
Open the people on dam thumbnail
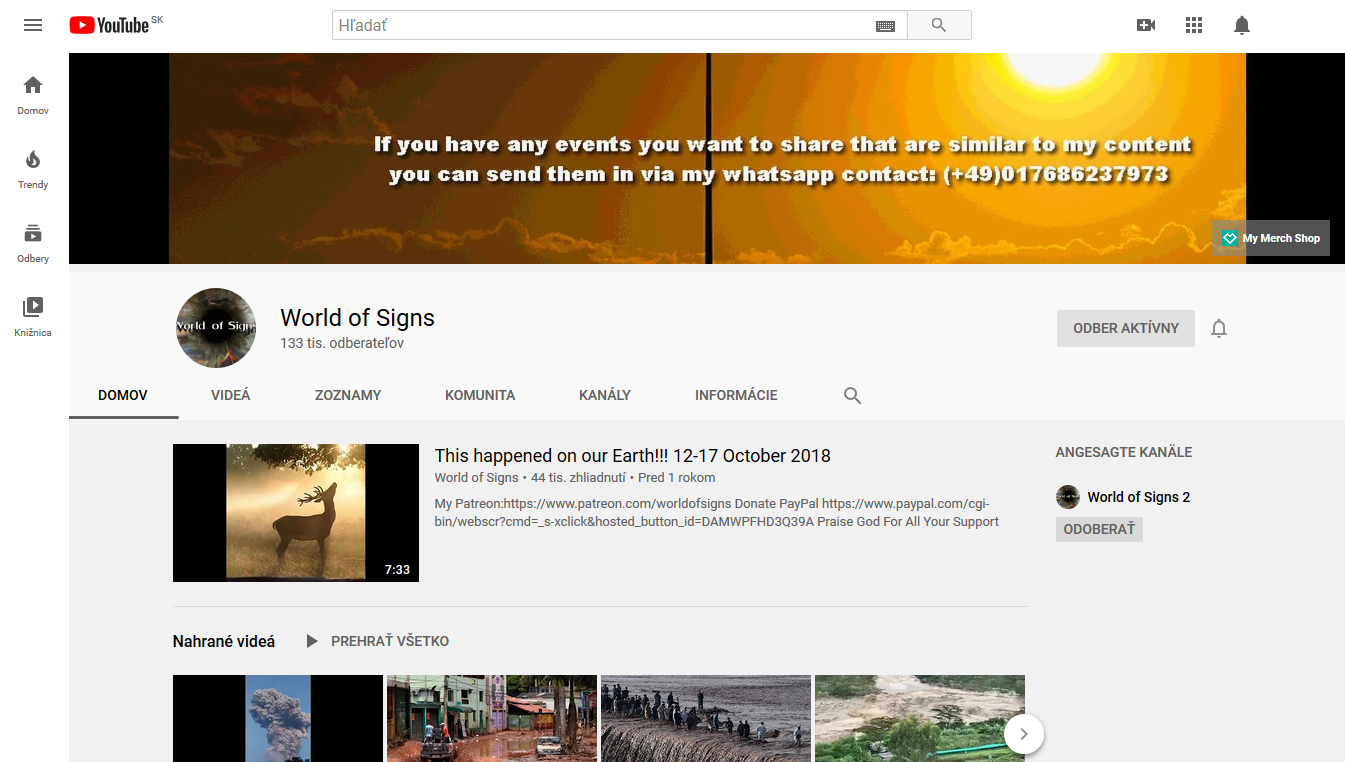[706, 718]
